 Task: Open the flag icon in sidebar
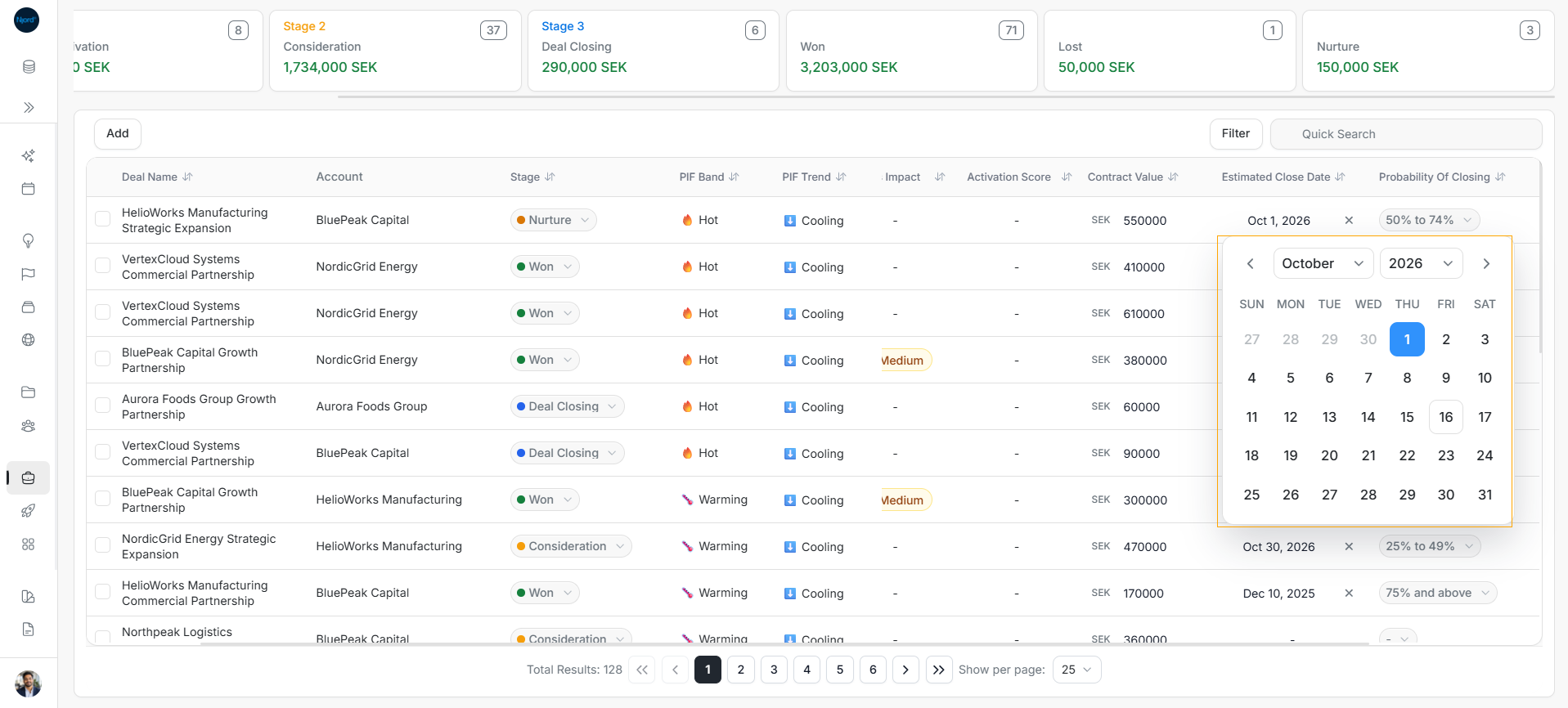pos(29,274)
